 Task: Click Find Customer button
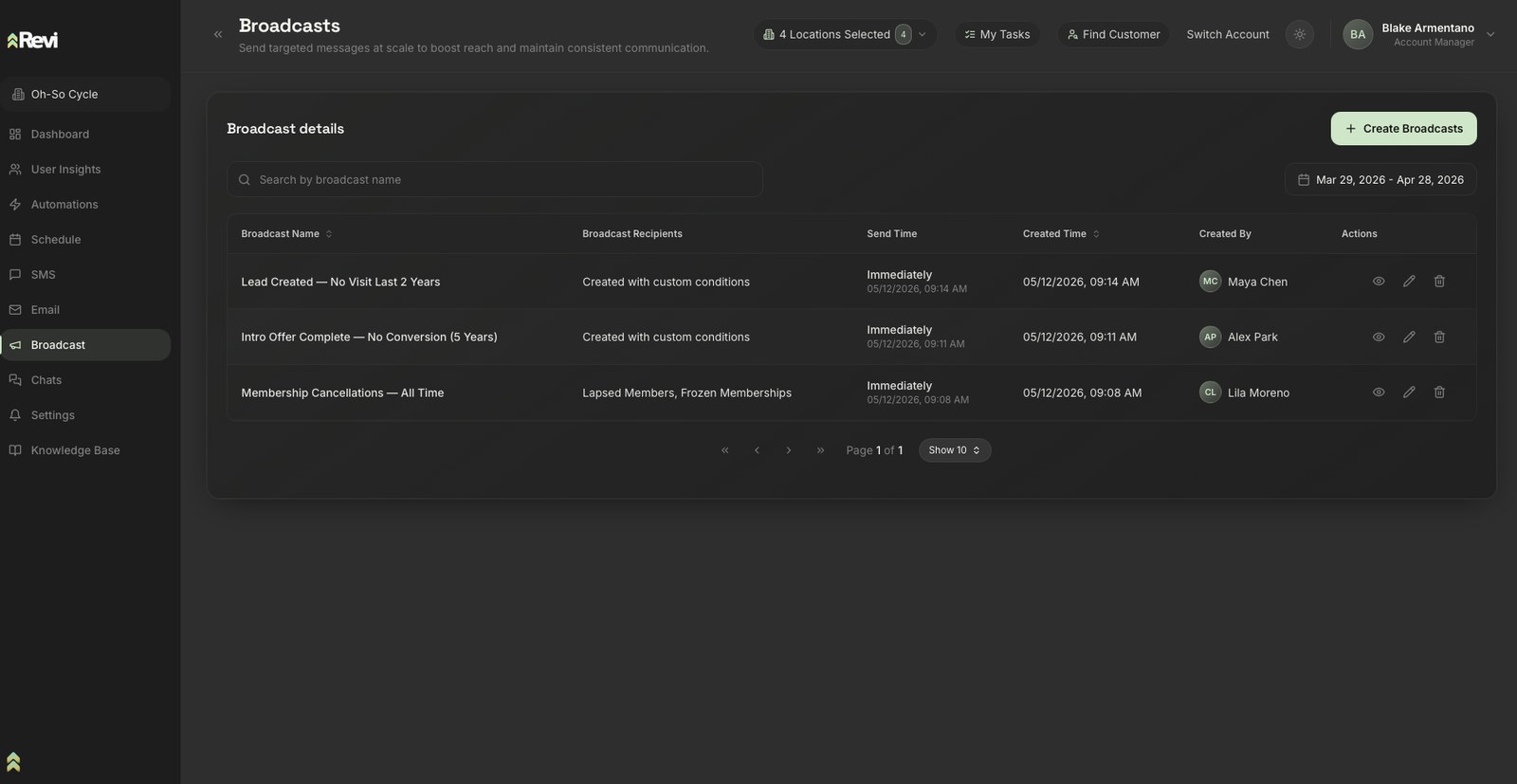1113,34
